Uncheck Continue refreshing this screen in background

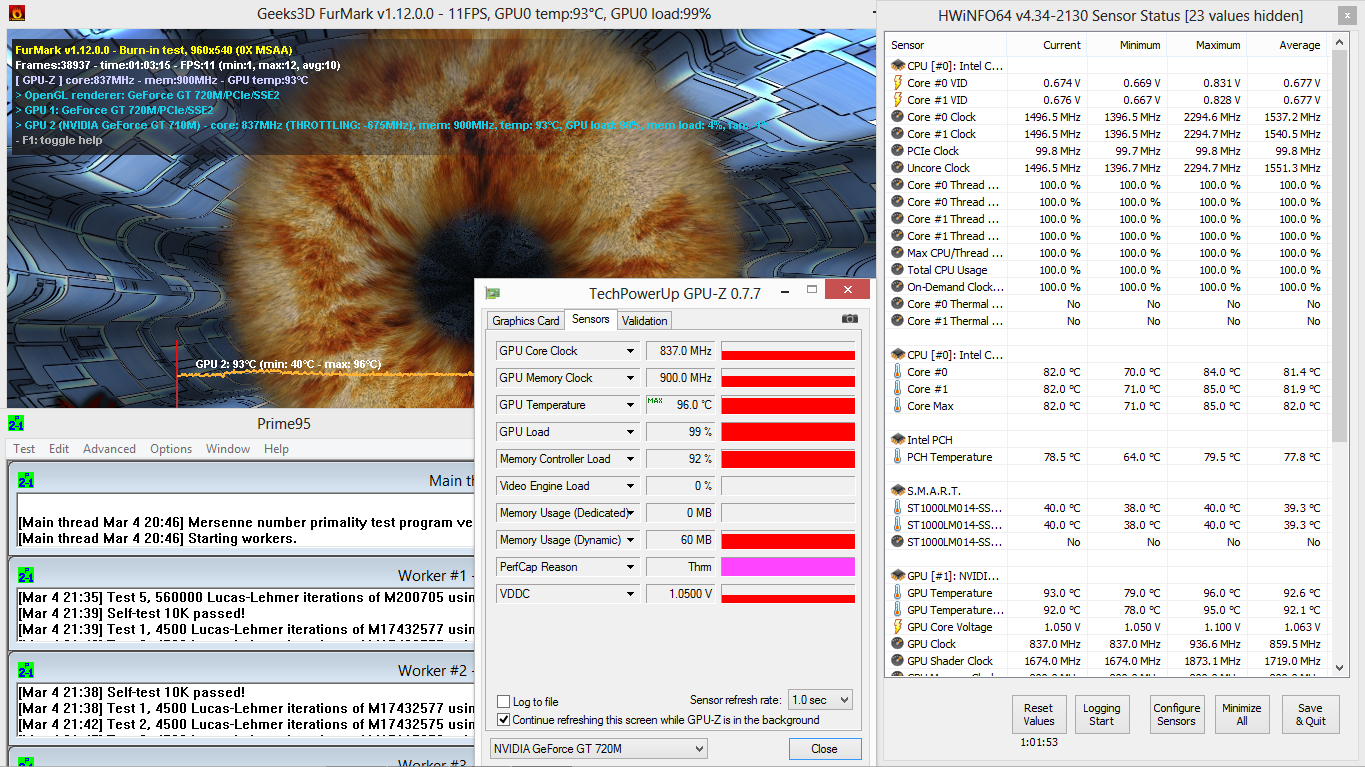504,719
